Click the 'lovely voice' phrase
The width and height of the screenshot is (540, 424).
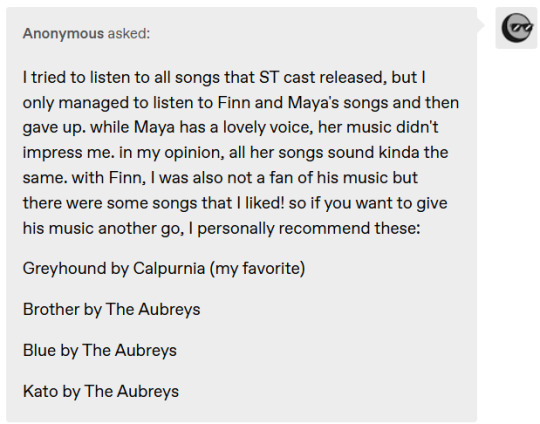tap(268, 127)
